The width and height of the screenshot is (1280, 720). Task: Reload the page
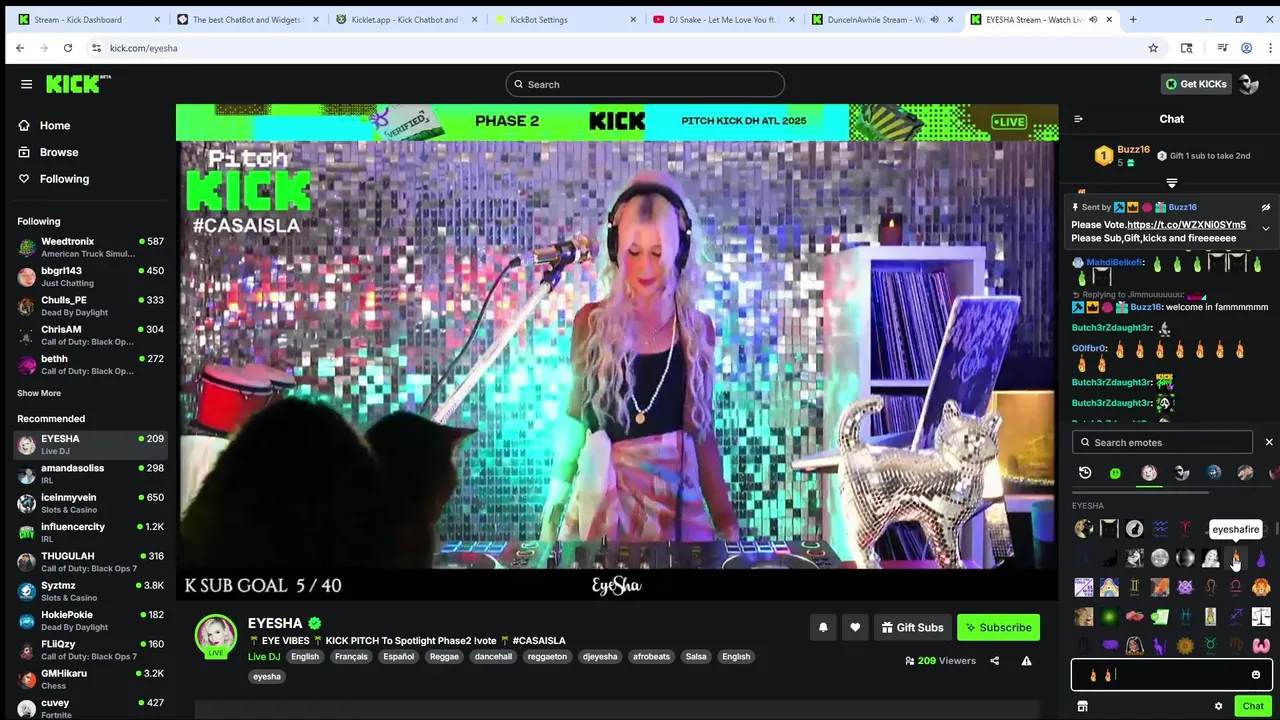pyautogui.click(x=67, y=48)
